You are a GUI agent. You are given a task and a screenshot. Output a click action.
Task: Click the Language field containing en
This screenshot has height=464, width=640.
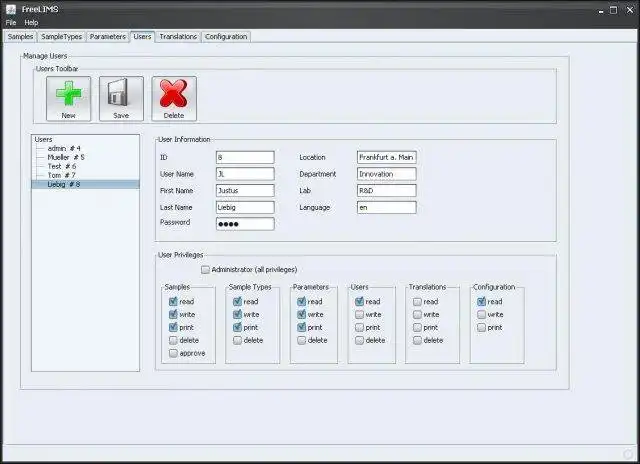point(387,207)
